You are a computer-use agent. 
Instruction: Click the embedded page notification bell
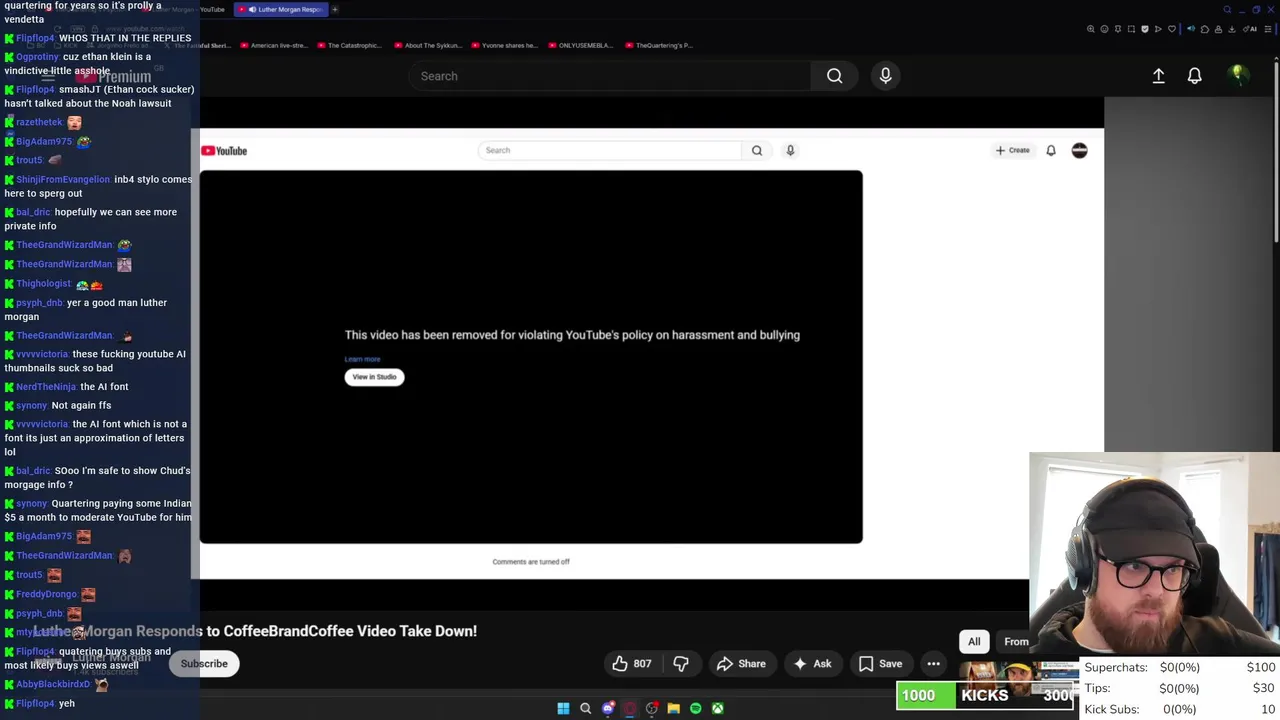(x=1051, y=150)
